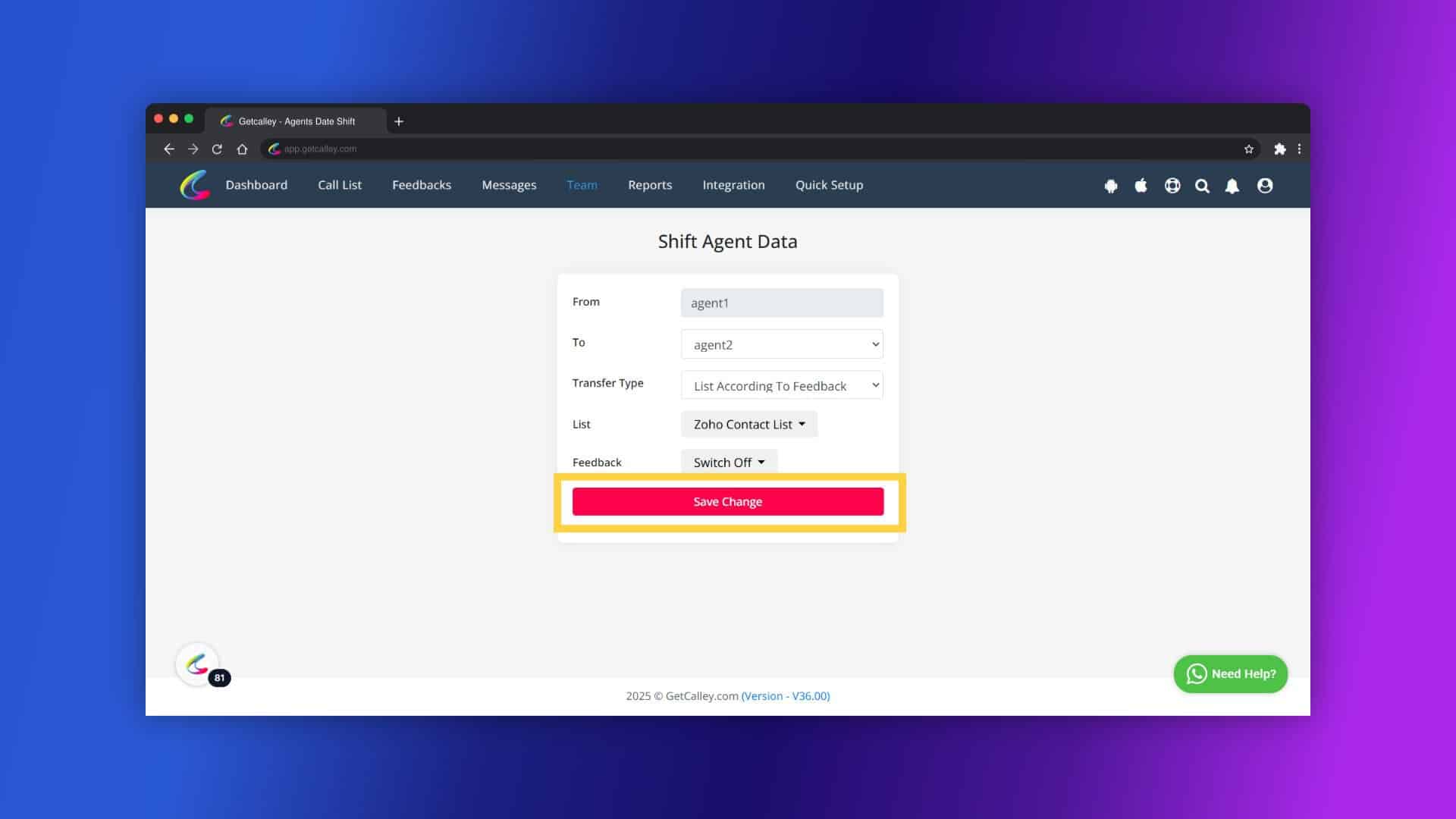Open Quick Setup navigation item

coord(830,184)
